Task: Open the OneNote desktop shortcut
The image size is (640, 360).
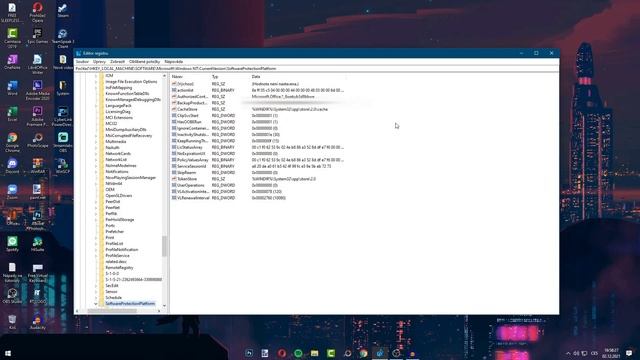Action: [12, 62]
